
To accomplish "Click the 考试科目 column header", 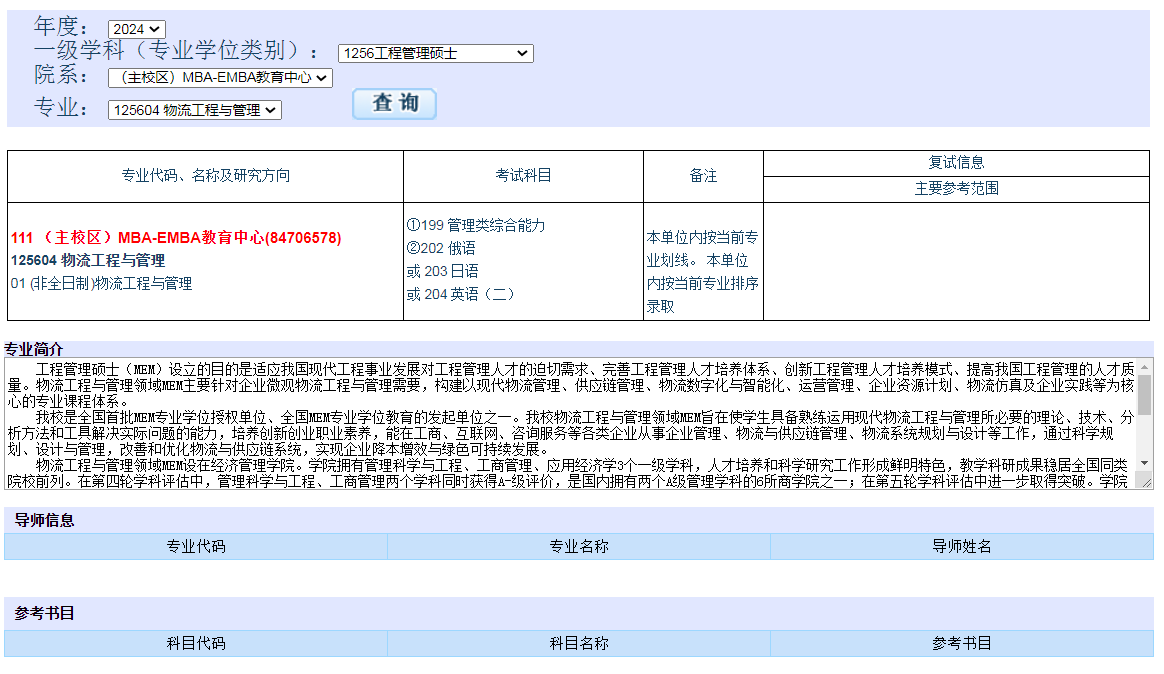I will click(x=523, y=176).
